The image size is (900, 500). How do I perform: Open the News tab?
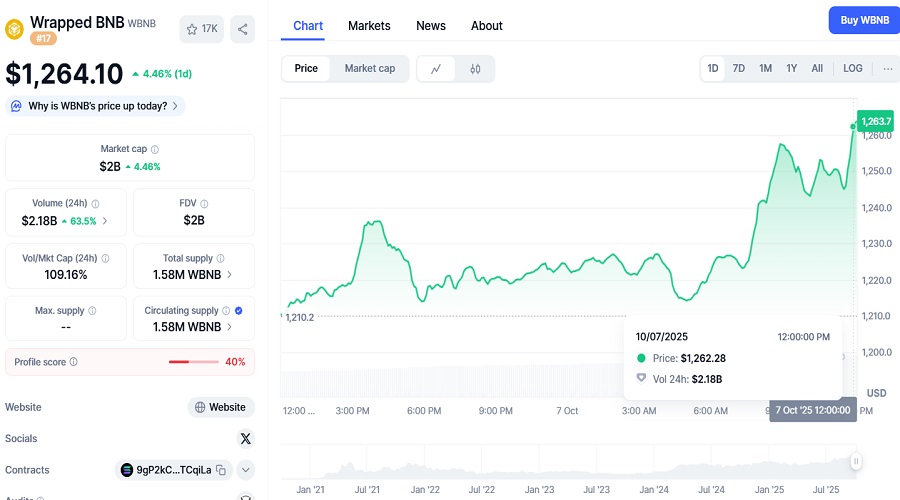(x=431, y=26)
